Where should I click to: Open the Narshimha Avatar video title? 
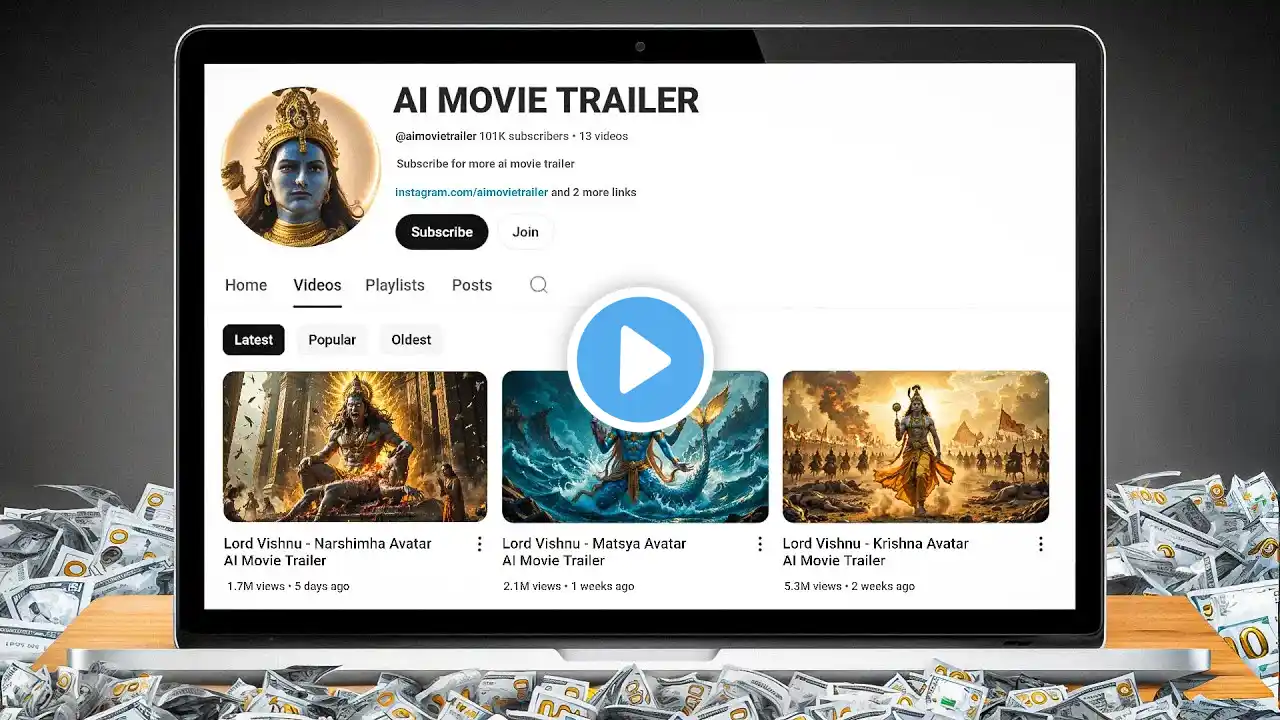[328, 552]
